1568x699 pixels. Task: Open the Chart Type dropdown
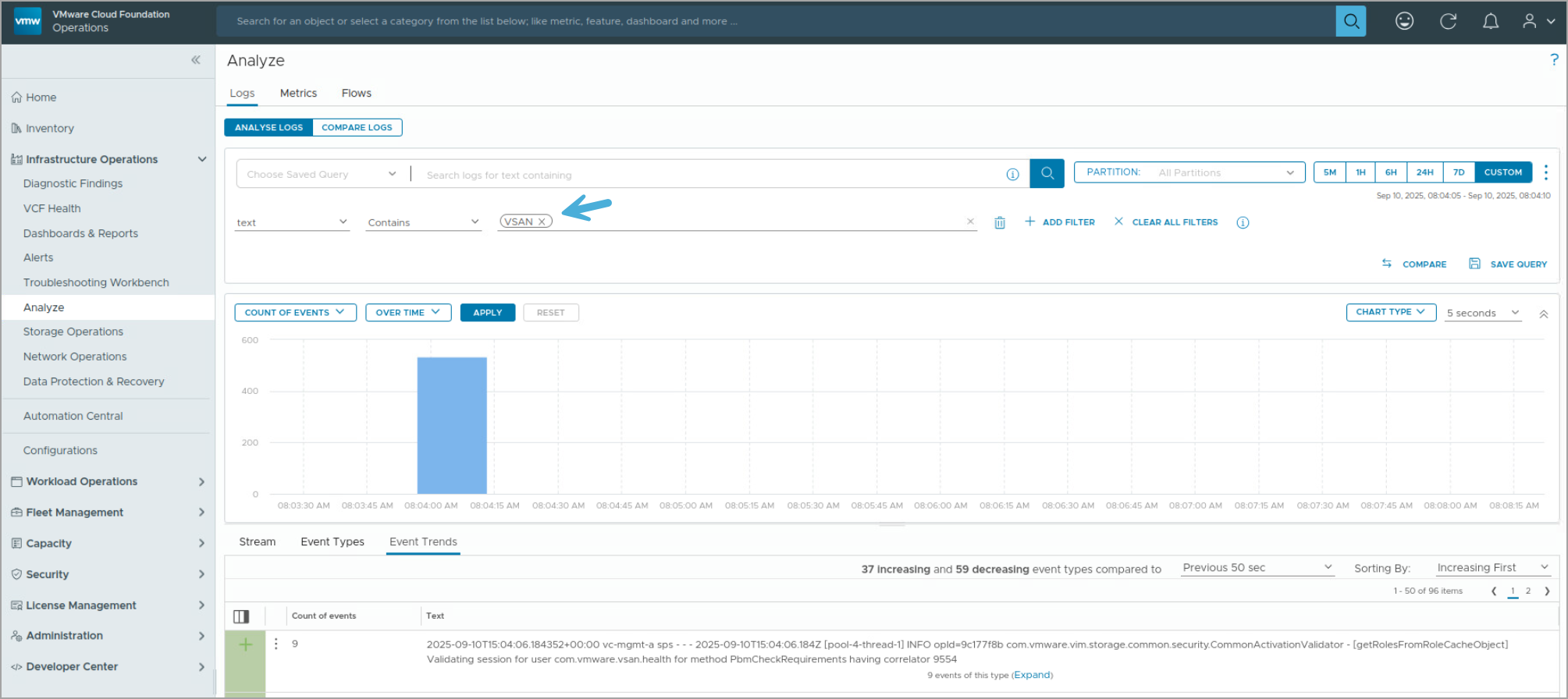[x=1391, y=311]
